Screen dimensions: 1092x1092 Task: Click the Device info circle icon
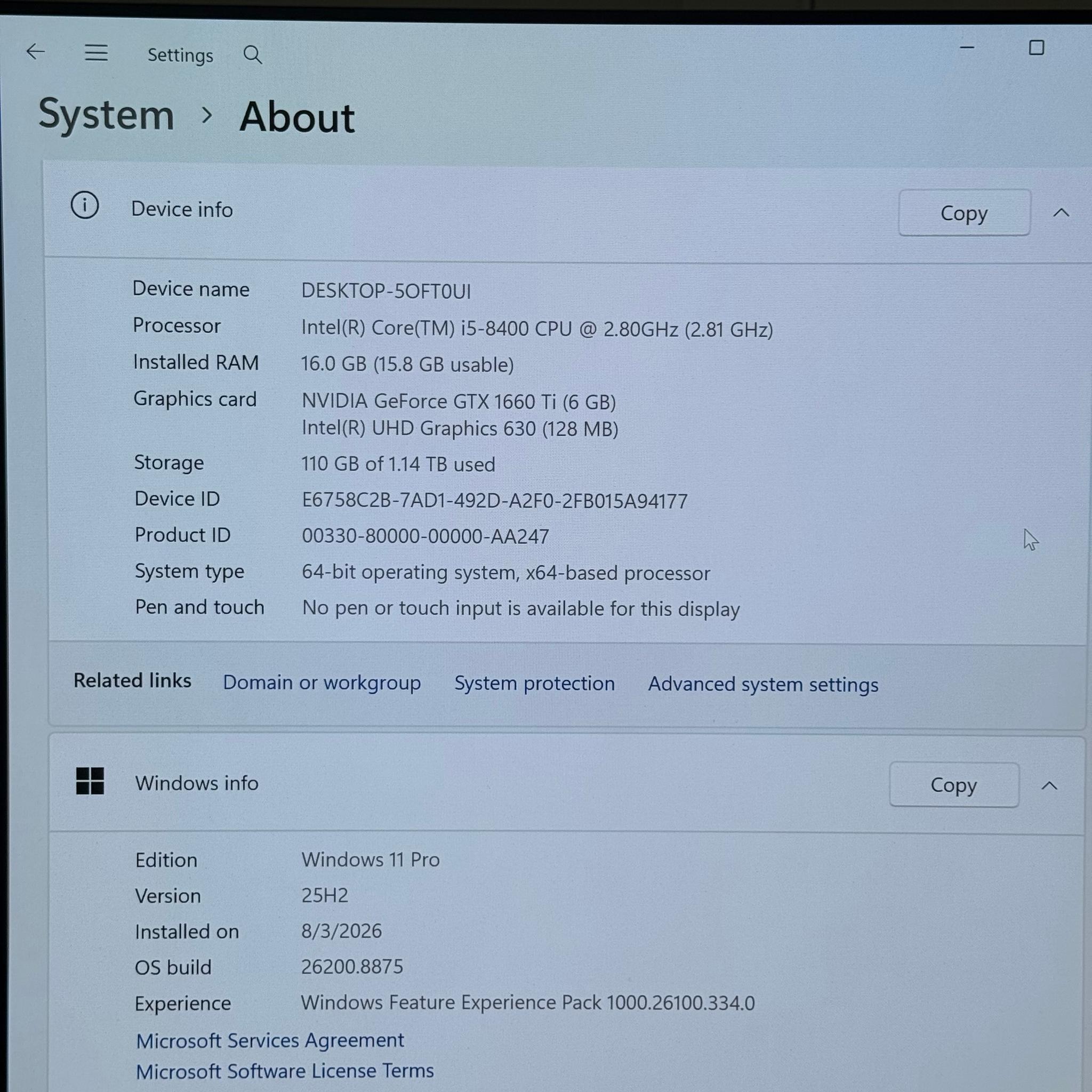tap(85, 205)
